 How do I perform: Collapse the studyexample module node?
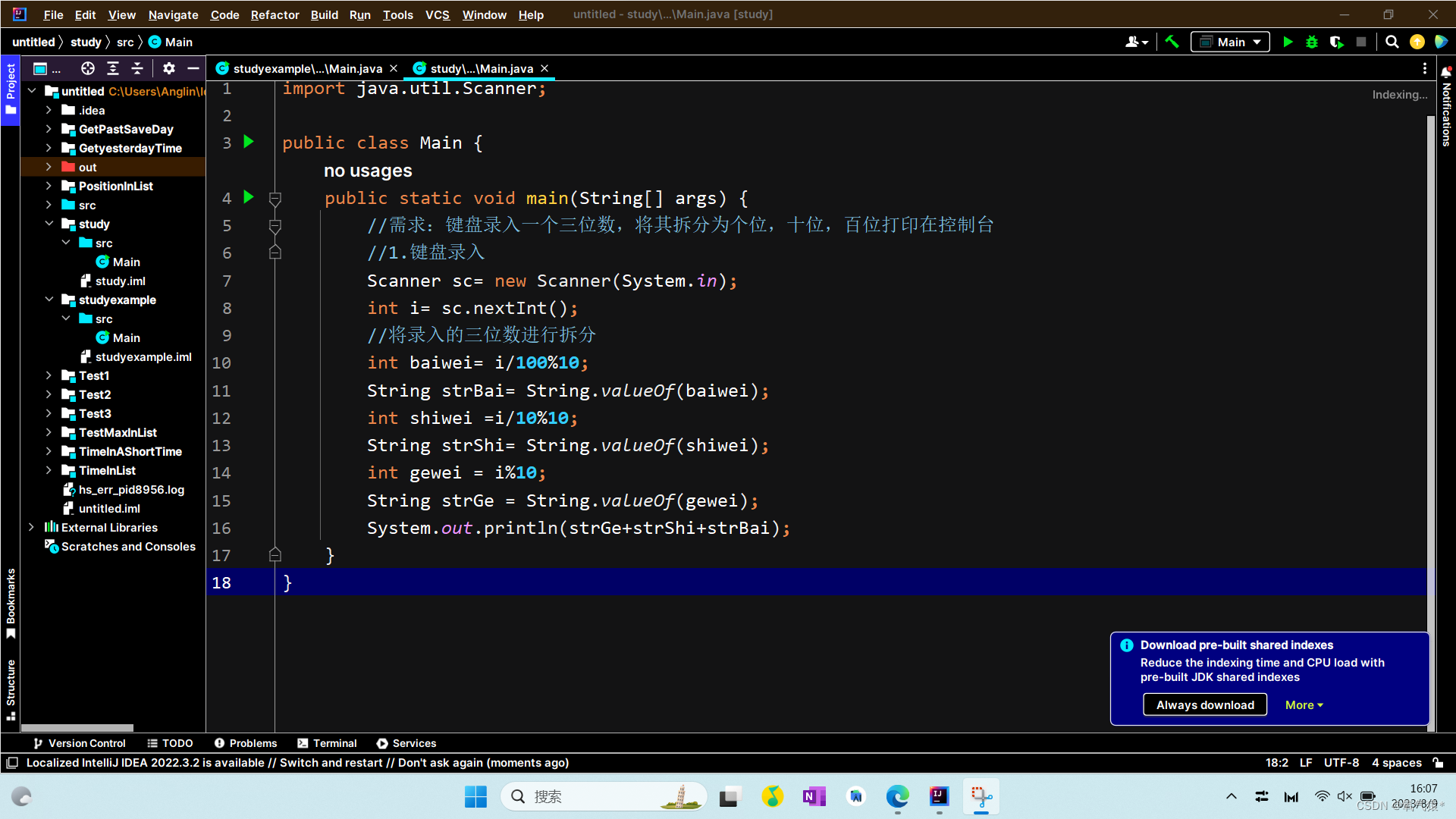point(49,300)
